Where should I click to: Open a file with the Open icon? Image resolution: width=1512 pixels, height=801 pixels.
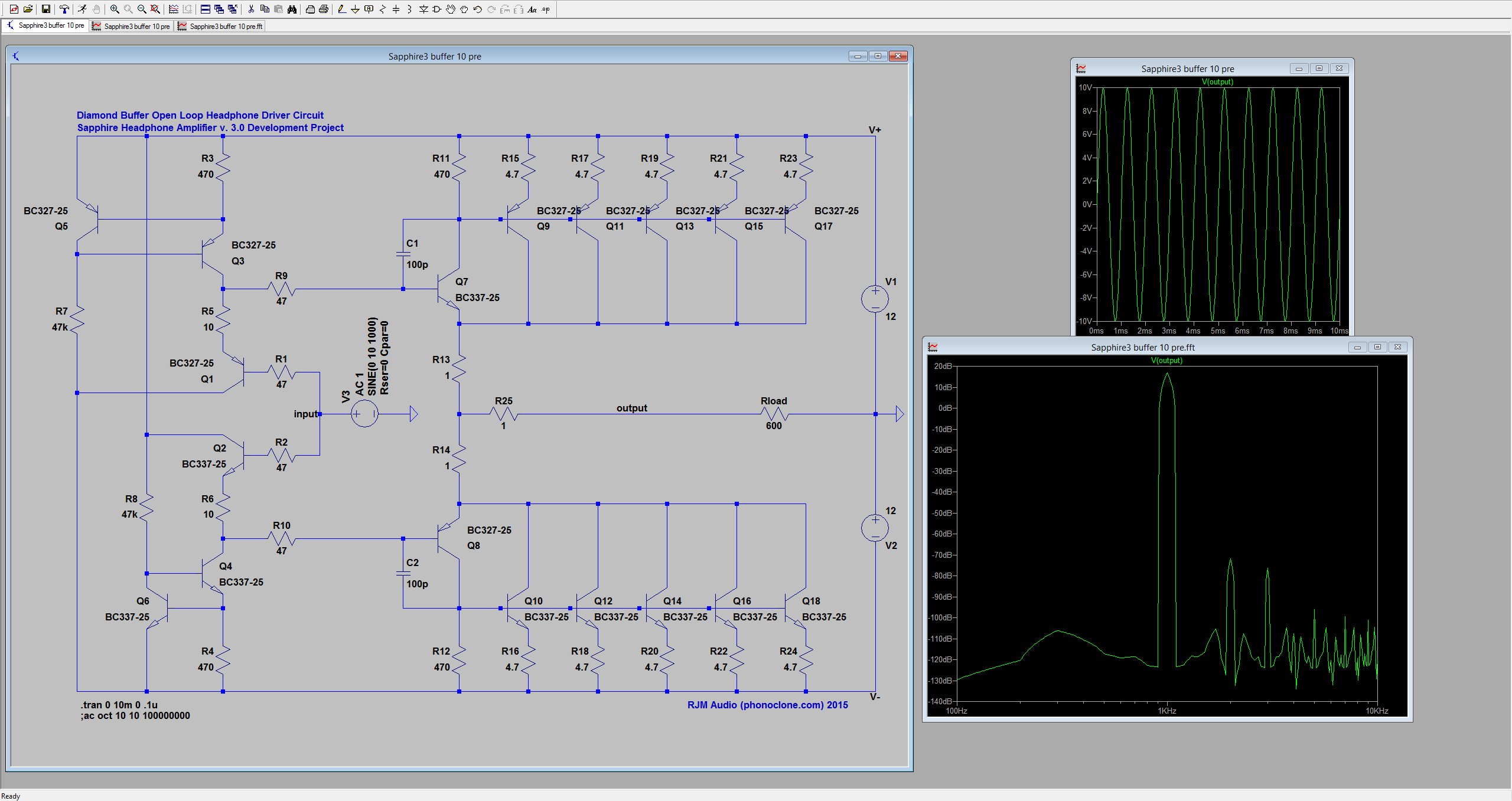(28, 9)
